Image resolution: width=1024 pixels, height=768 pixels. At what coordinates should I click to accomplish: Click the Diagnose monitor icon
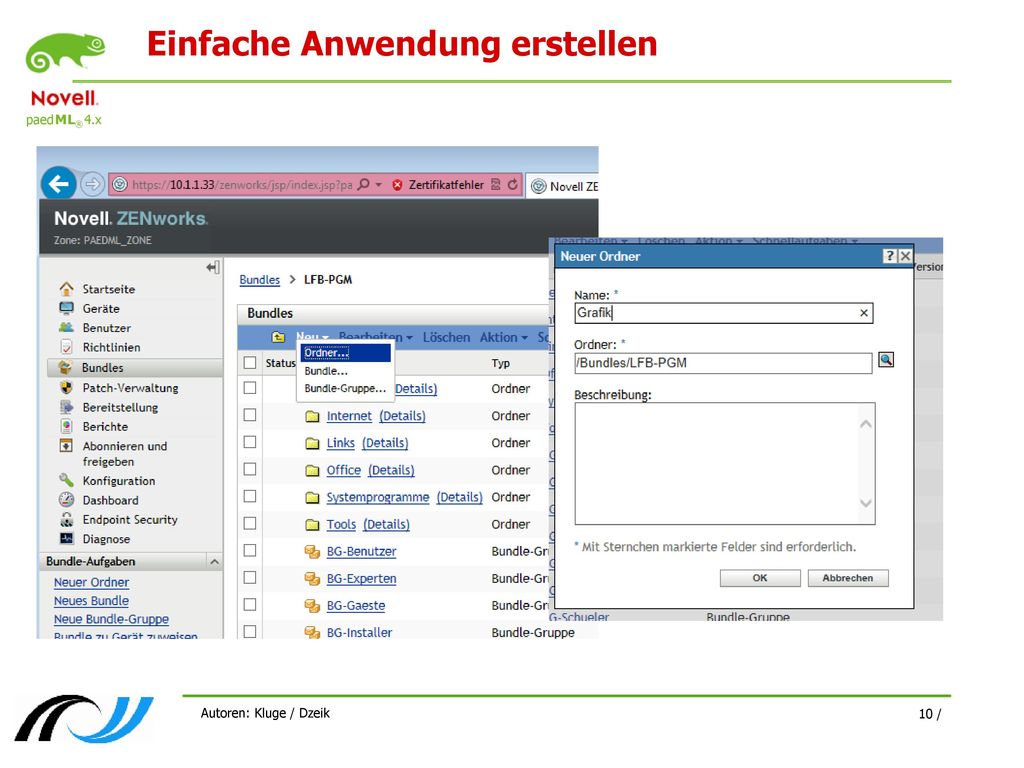pos(66,539)
